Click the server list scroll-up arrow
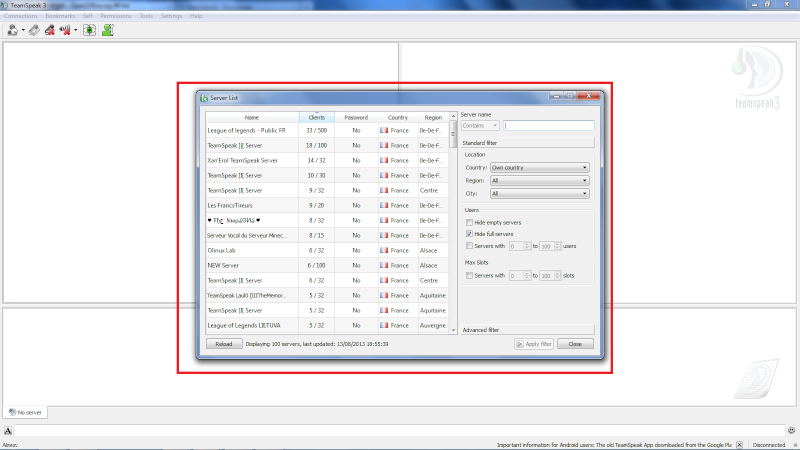 (453, 116)
